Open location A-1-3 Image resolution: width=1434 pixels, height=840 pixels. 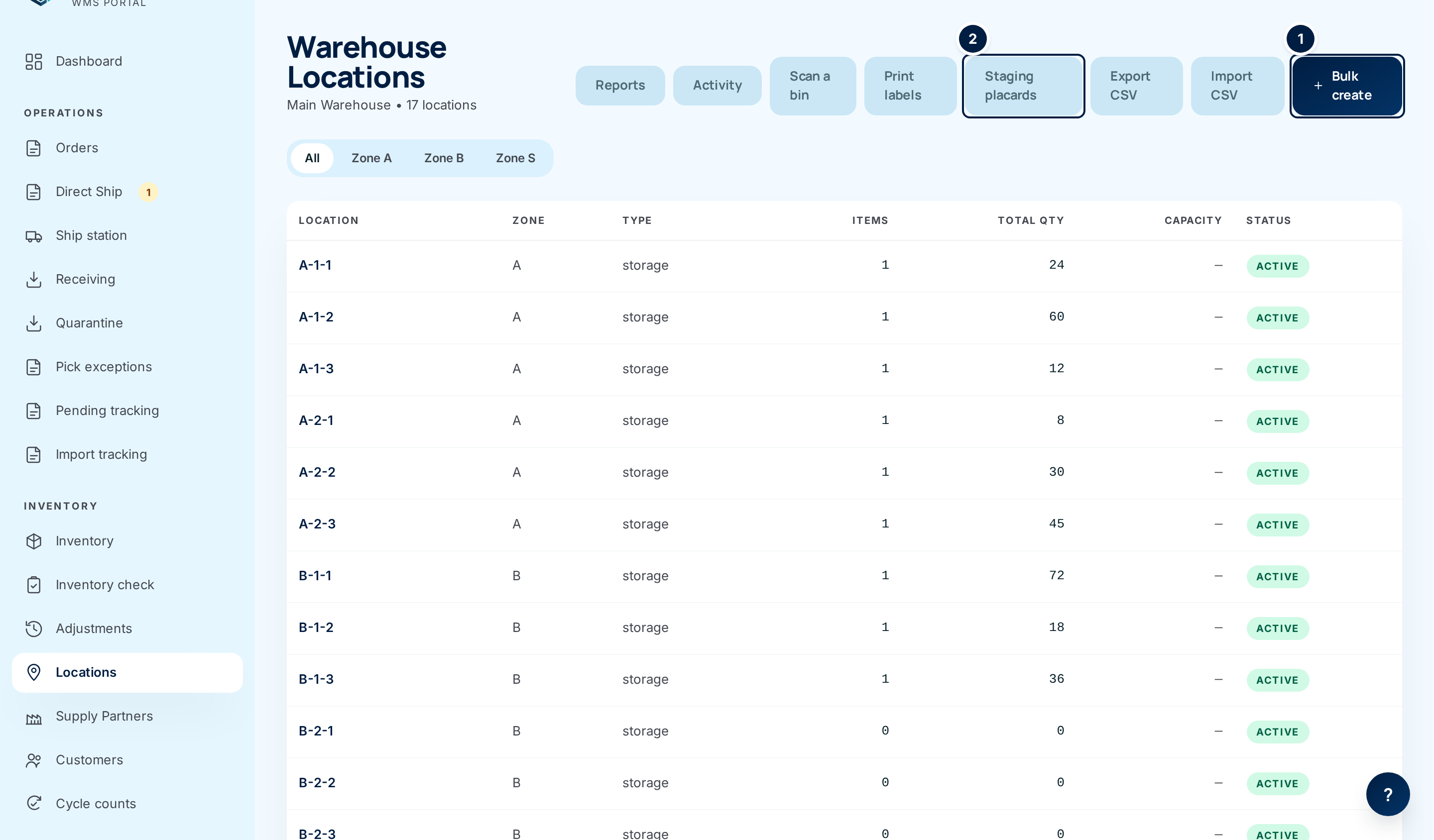click(x=316, y=369)
